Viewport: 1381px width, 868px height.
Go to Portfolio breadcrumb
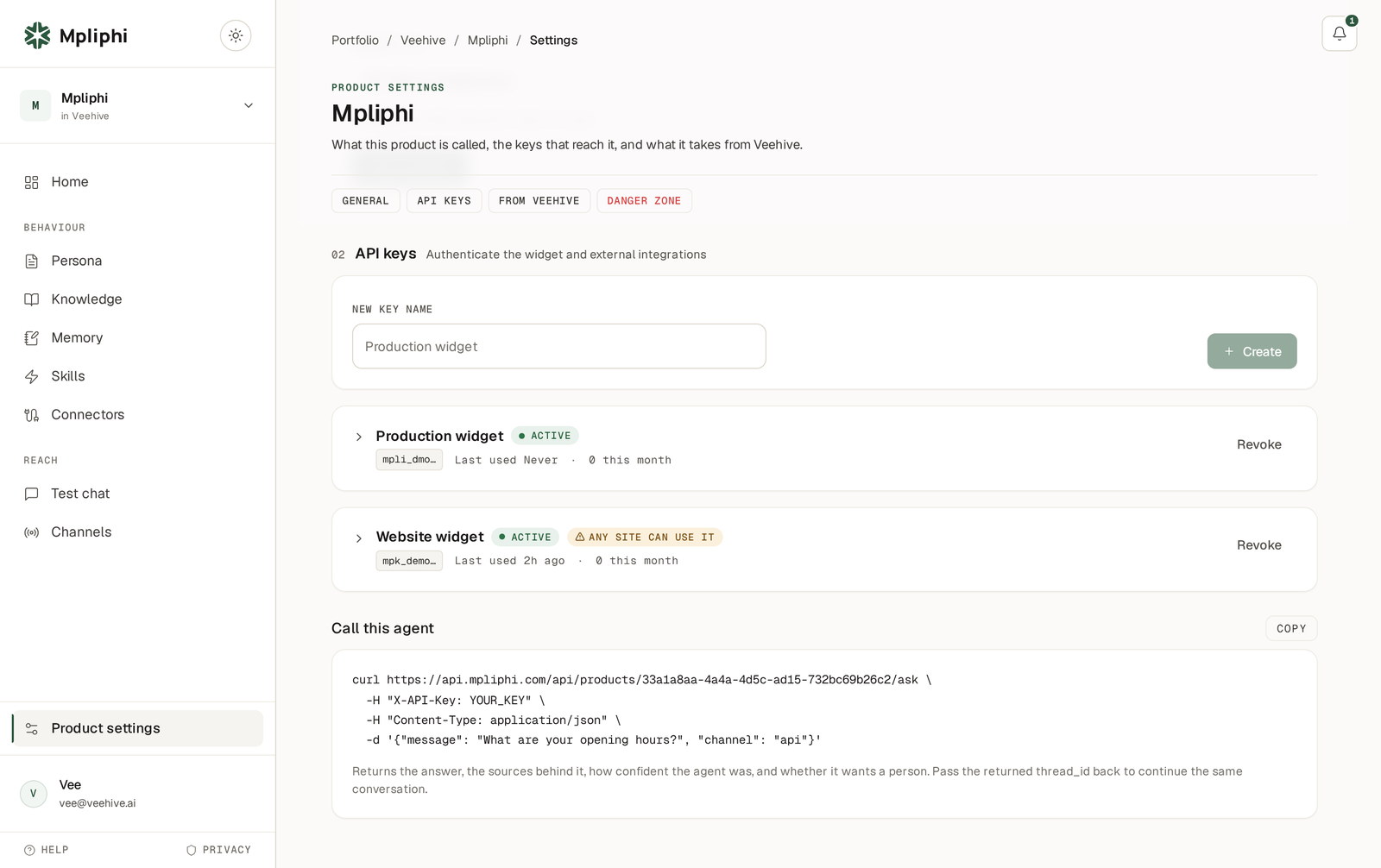pos(355,41)
